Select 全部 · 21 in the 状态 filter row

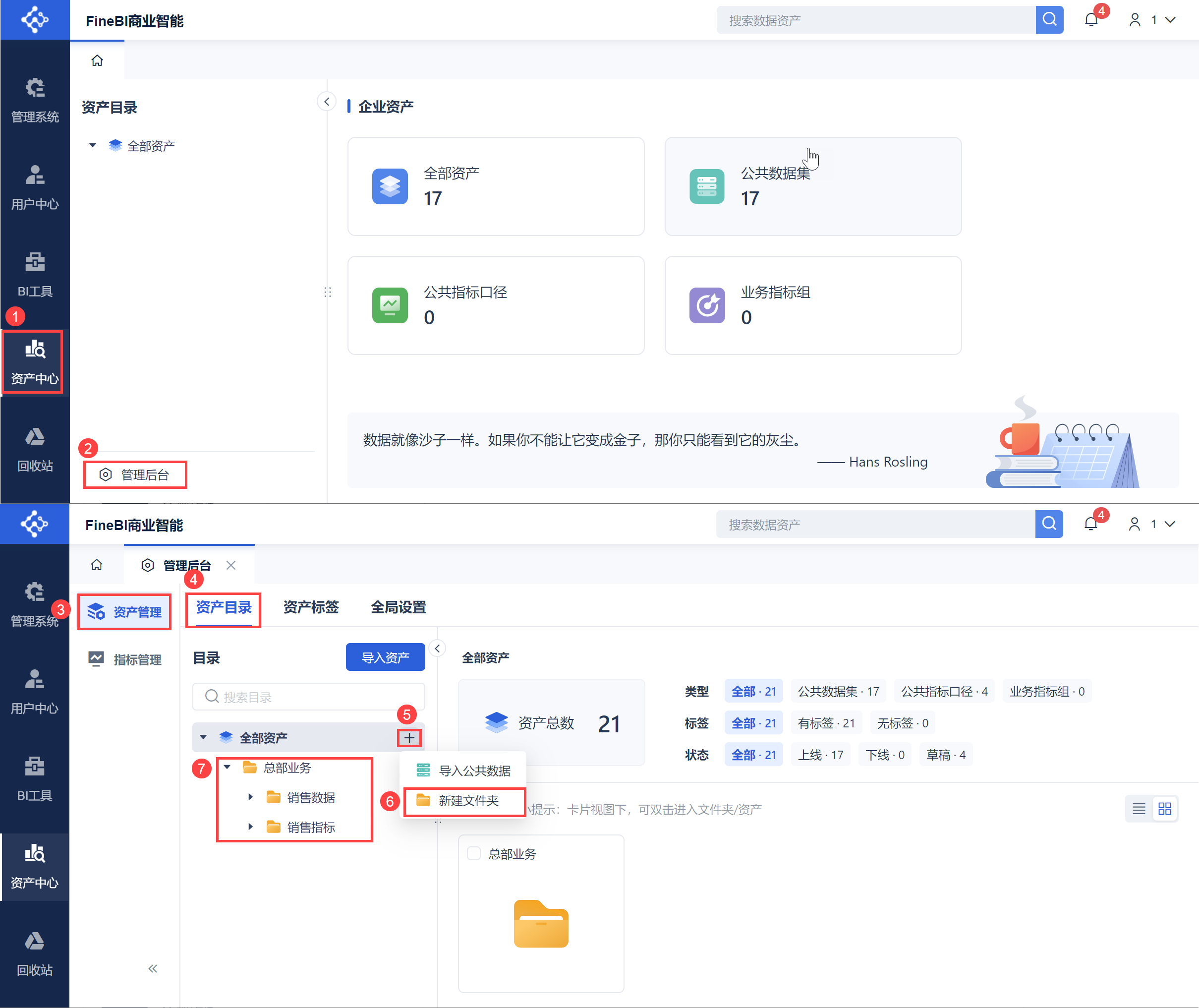pyautogui.click(x=753, y=755)
